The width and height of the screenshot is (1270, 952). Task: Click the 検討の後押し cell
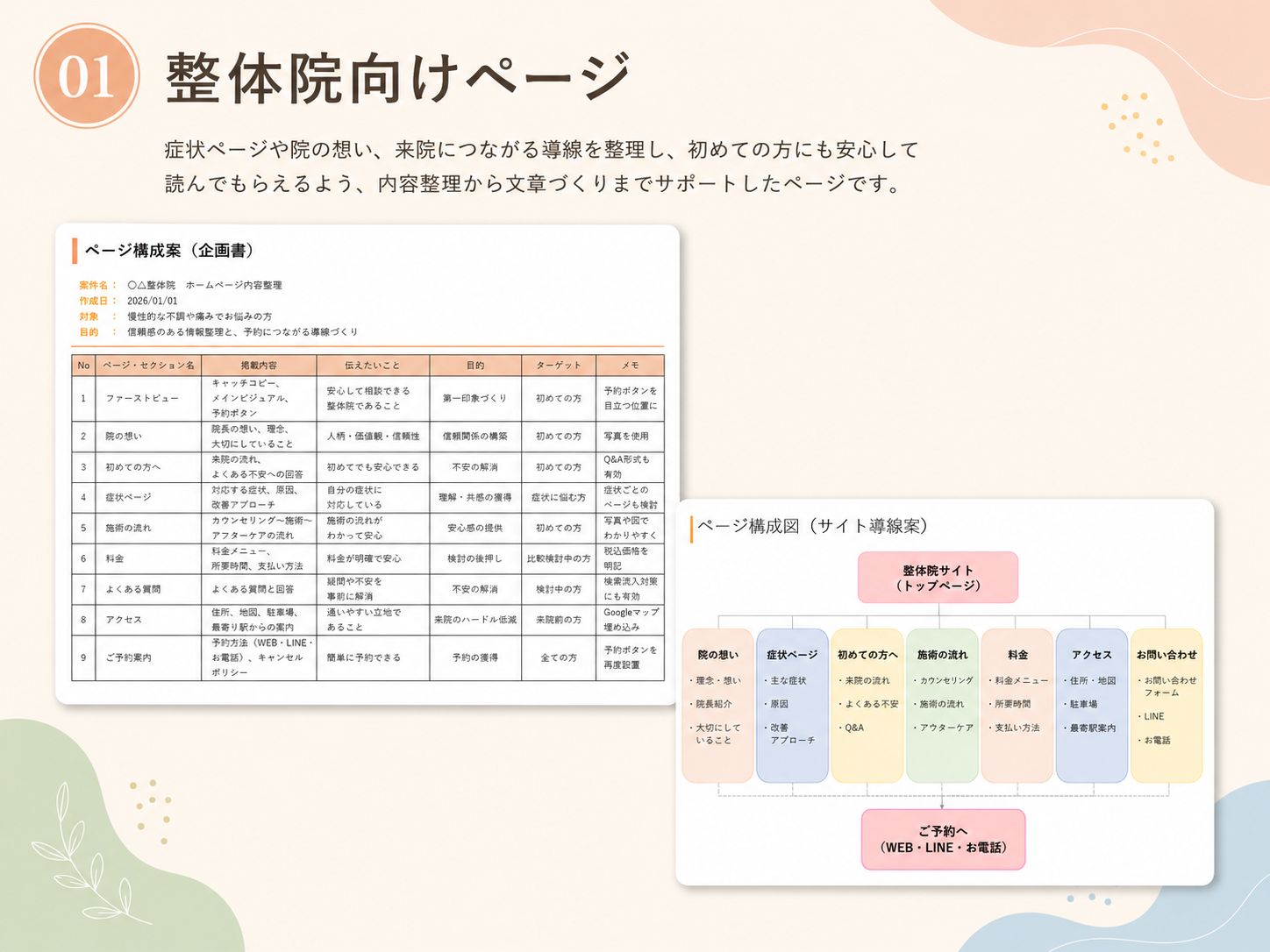tap(474, 558)
